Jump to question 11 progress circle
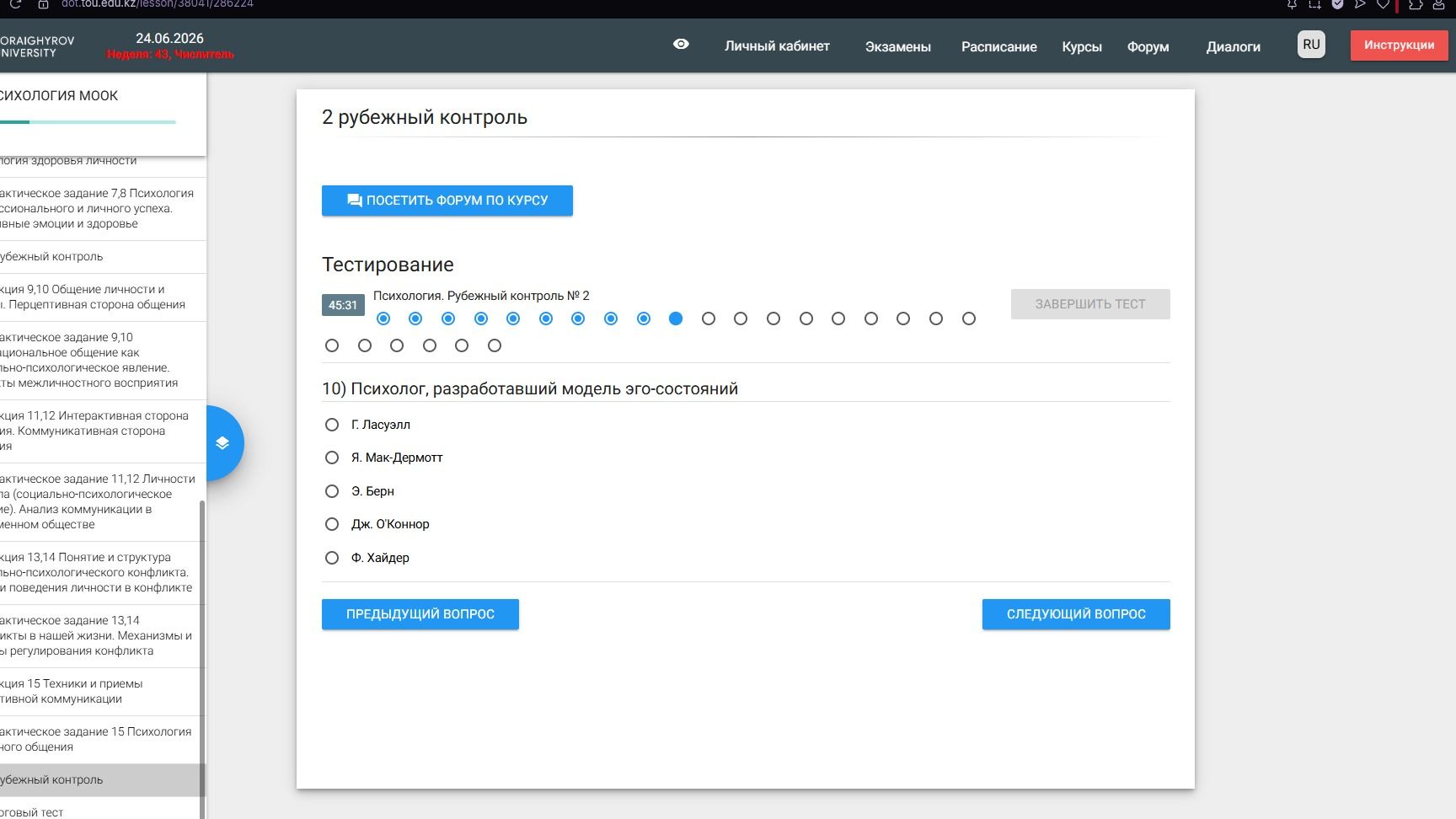The image size is (1456, 819). (709, 318)
